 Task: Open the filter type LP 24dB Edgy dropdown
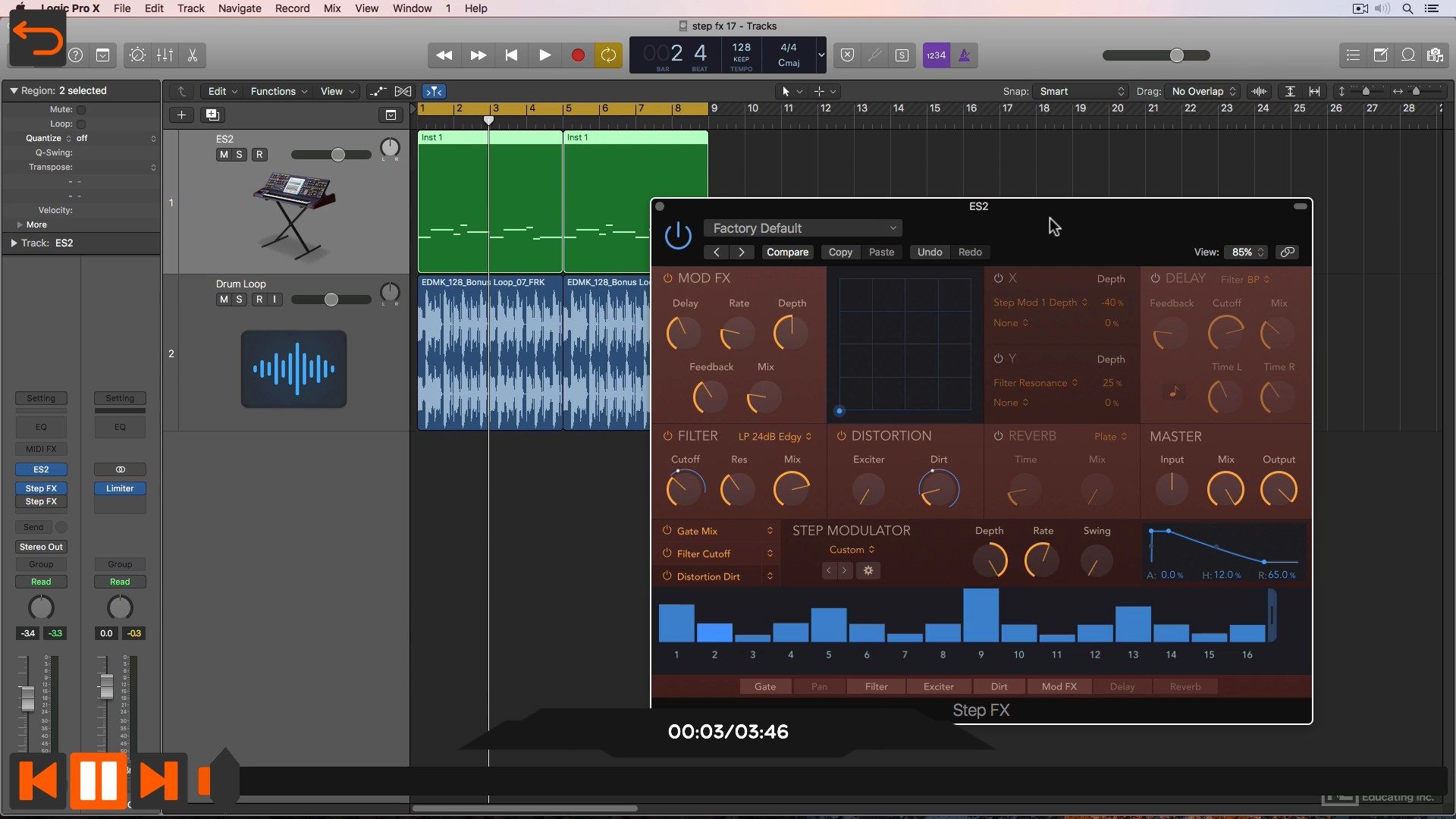[x=775, y=437]
